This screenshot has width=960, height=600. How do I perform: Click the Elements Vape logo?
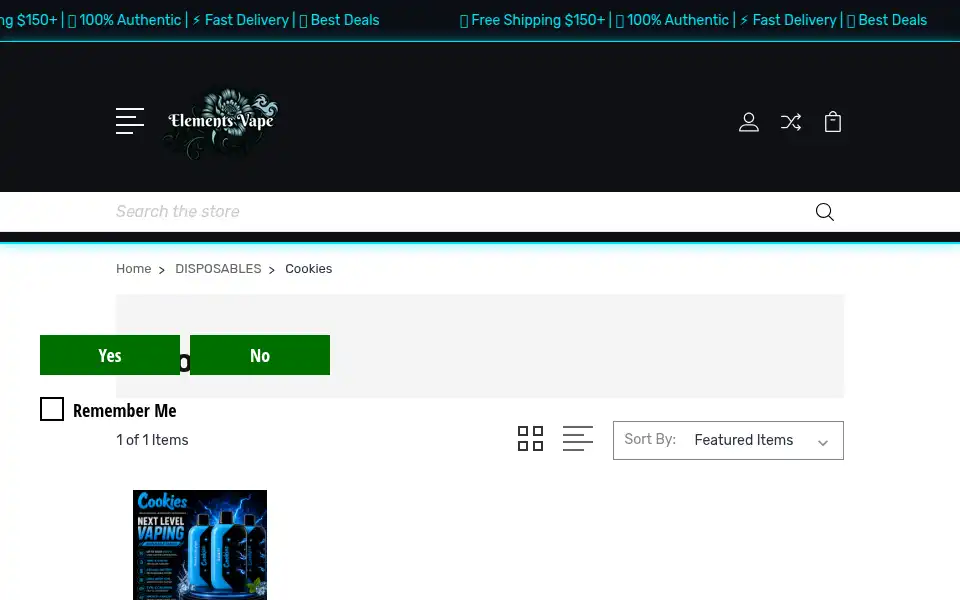click(x=221, y=122)
